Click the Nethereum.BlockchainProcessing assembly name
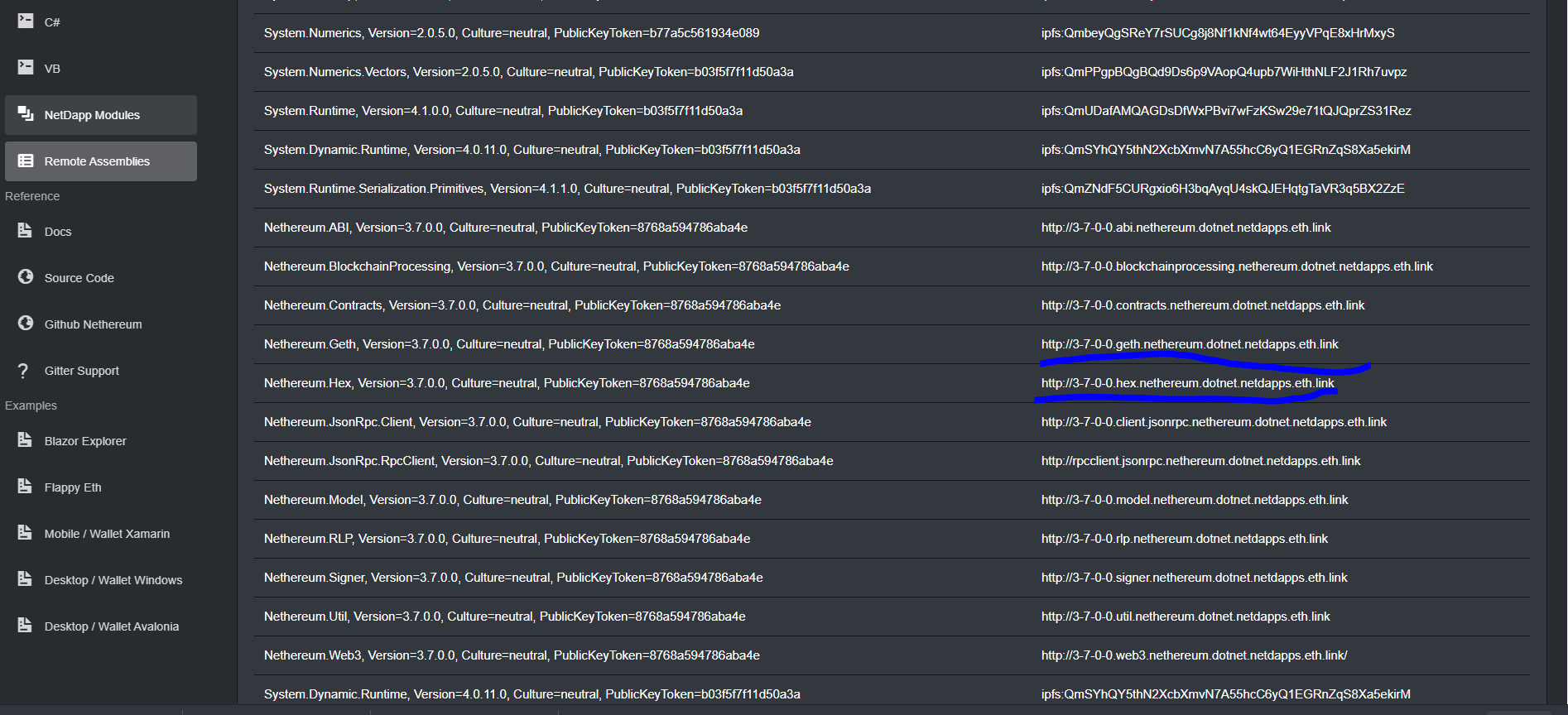1568x715 pixels. coord(556,266)
